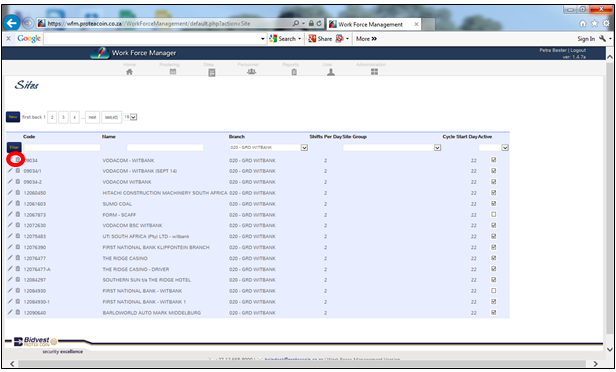Click the horizontal scrollbar right arrow
616x372 pixels.
(595, 364)
